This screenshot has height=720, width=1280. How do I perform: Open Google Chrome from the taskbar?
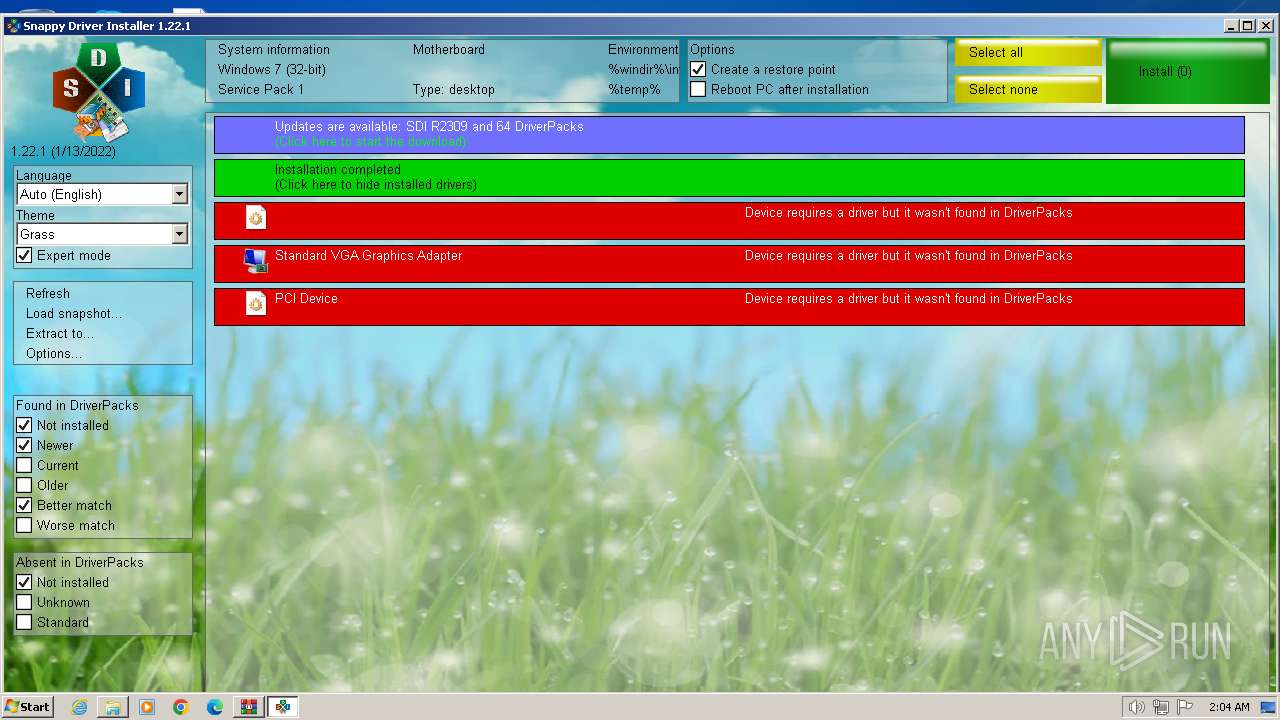point(181,707)
